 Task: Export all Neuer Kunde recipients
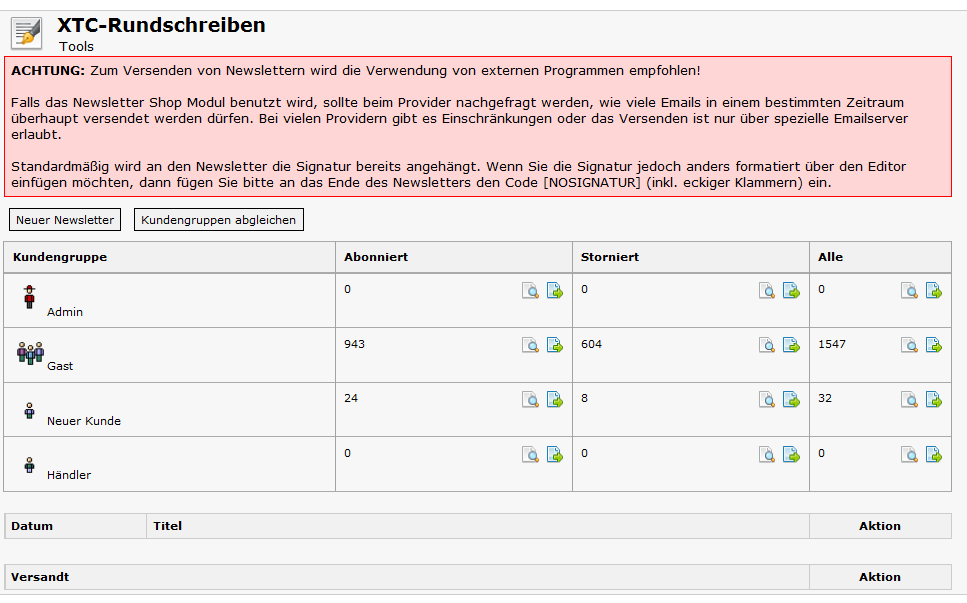click(x=934, y=399)
